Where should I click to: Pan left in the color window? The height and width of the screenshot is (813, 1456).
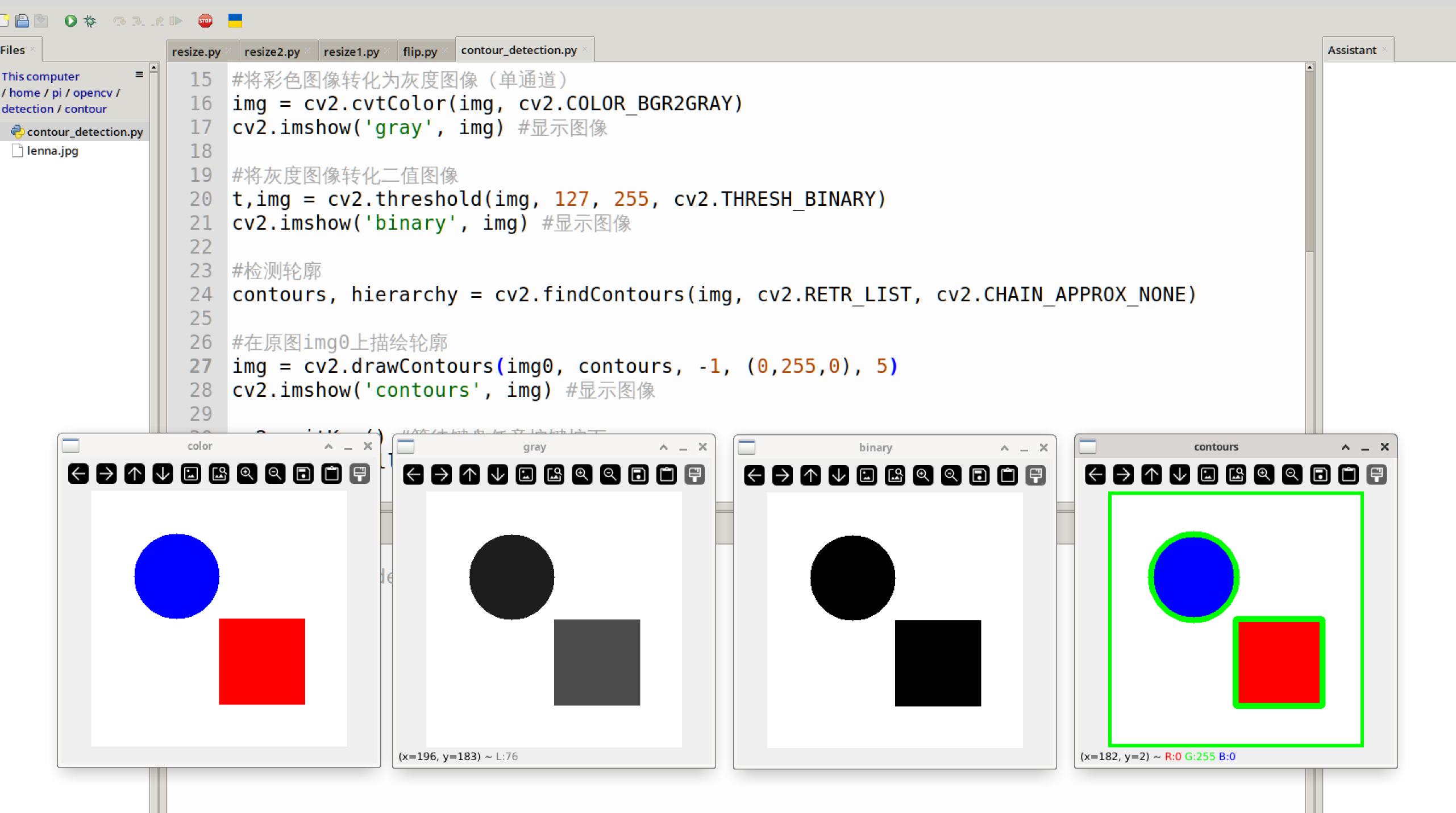coord(78,474)
